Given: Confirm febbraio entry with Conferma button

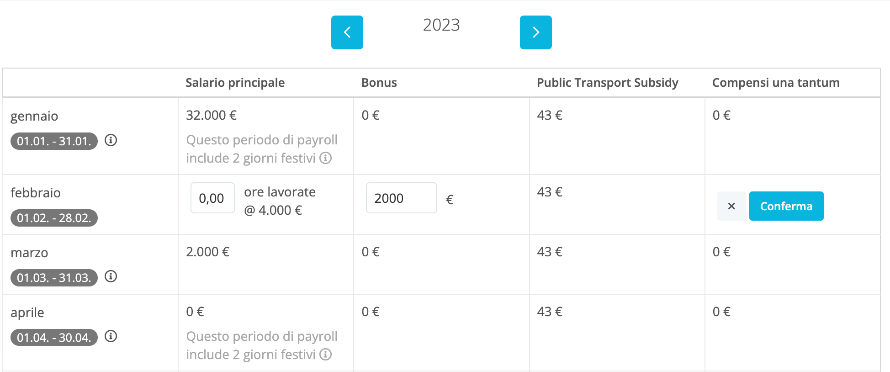Looking at the screenshot, I should [x=786, y=206].
